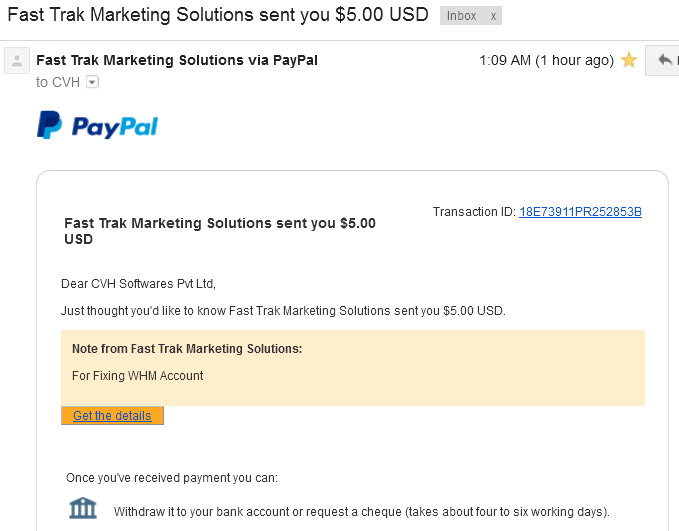
Task: Click the reply arrow button
Action: click(x=664, y=60)
